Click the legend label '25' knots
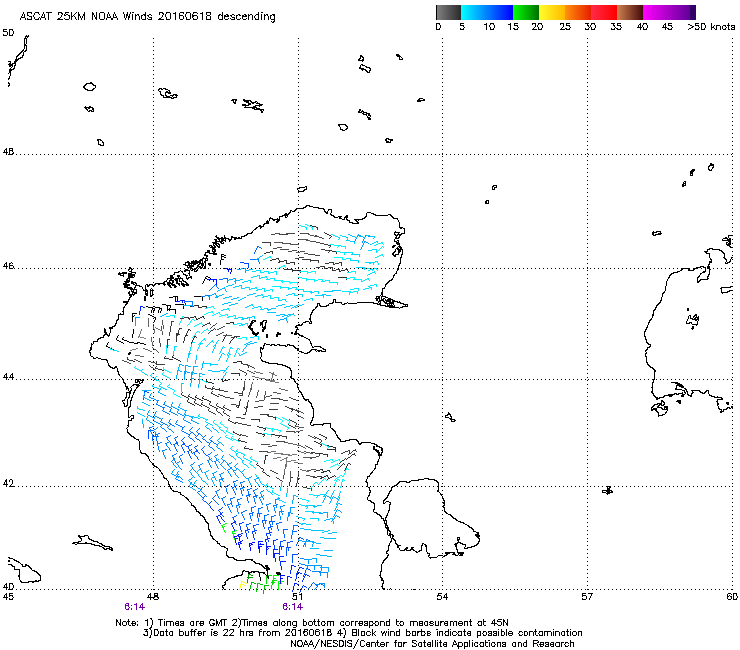The height and width of the screenshot is (650, 740). click(x=565, y=27)
